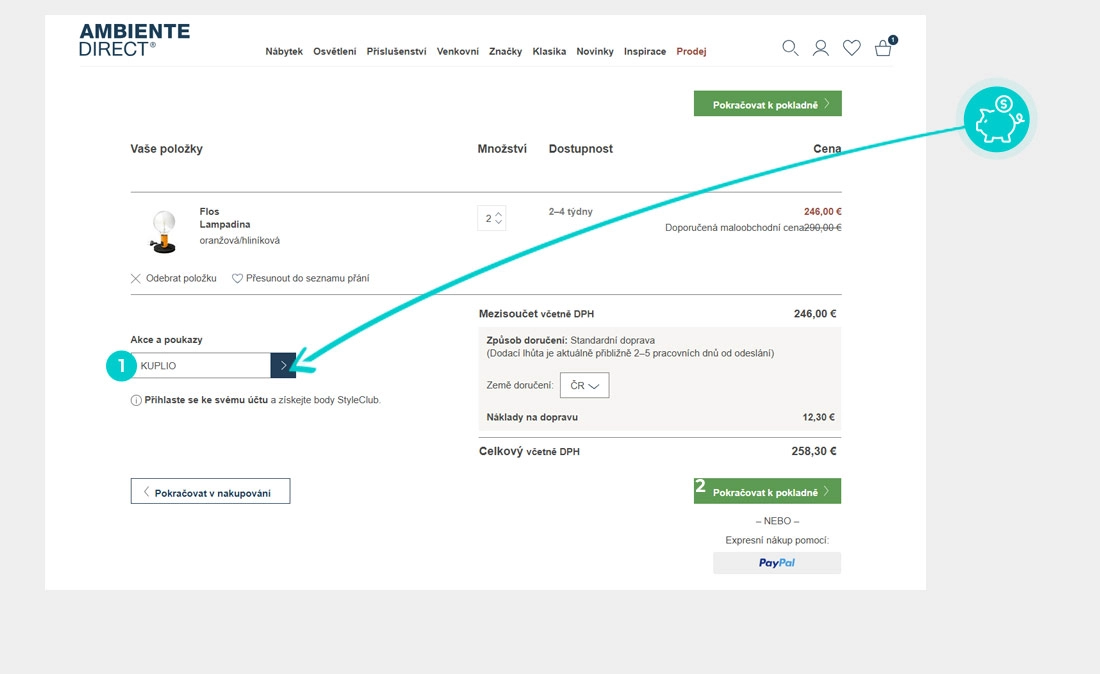1100x674 pixels.
Task: Change quantity using the stepper arrows
Action: (x=499, y=218)
